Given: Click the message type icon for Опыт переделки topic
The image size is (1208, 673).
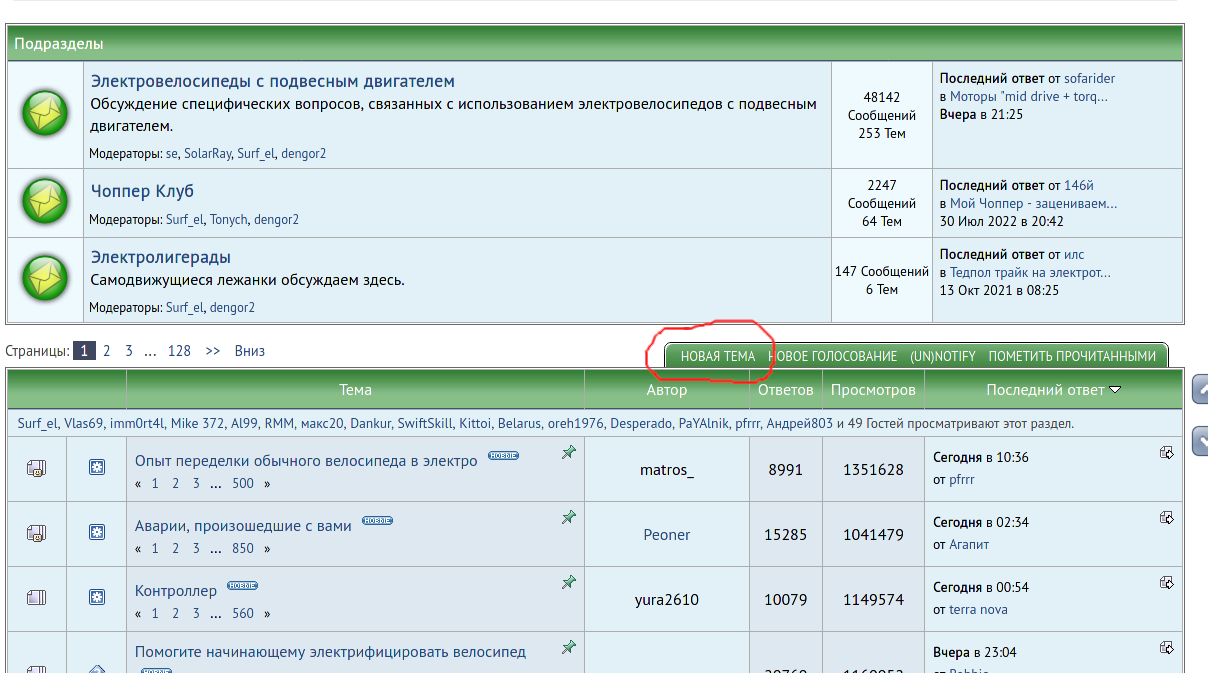Looking at the screenshot, I should [97, 467].
